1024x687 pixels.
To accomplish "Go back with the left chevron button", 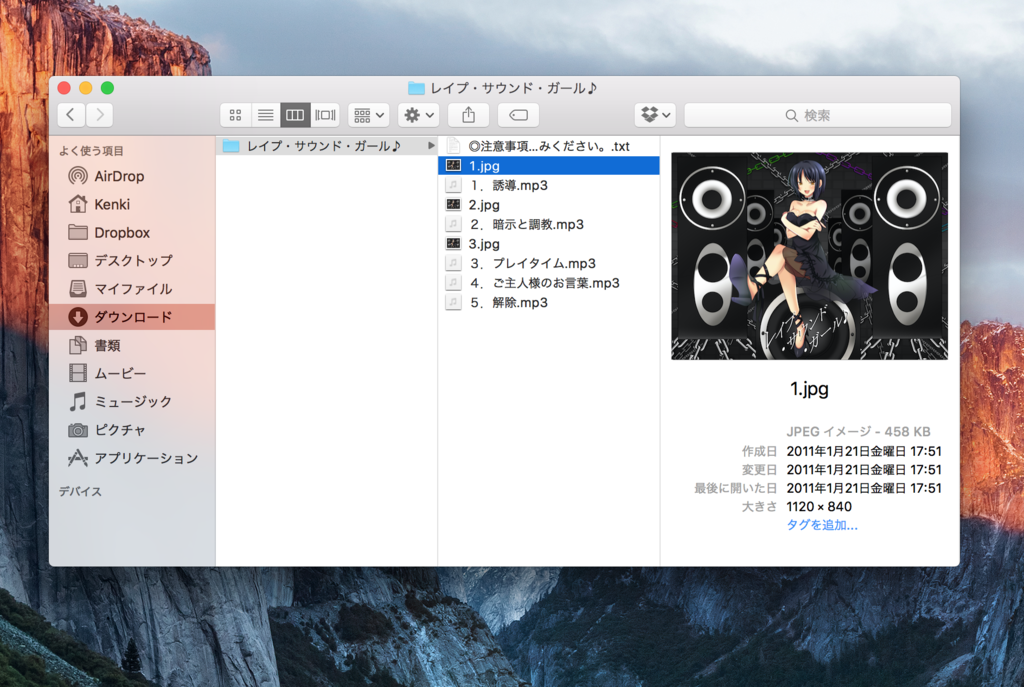I will tap(71, 115).
